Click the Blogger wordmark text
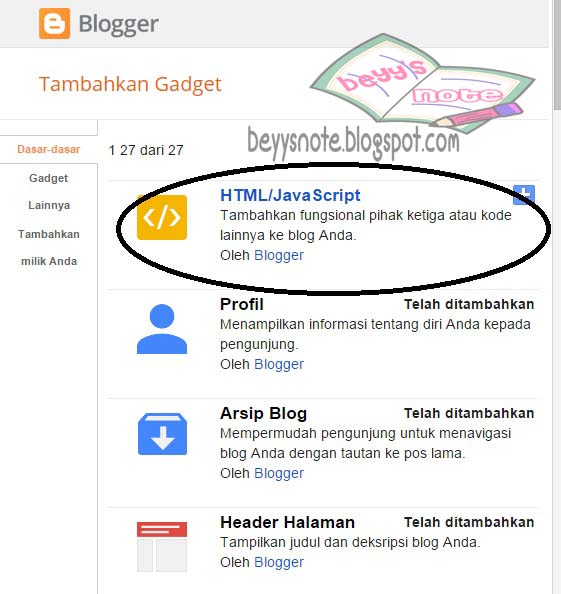Viewport: 561px width, 594px height. (118, 24)
